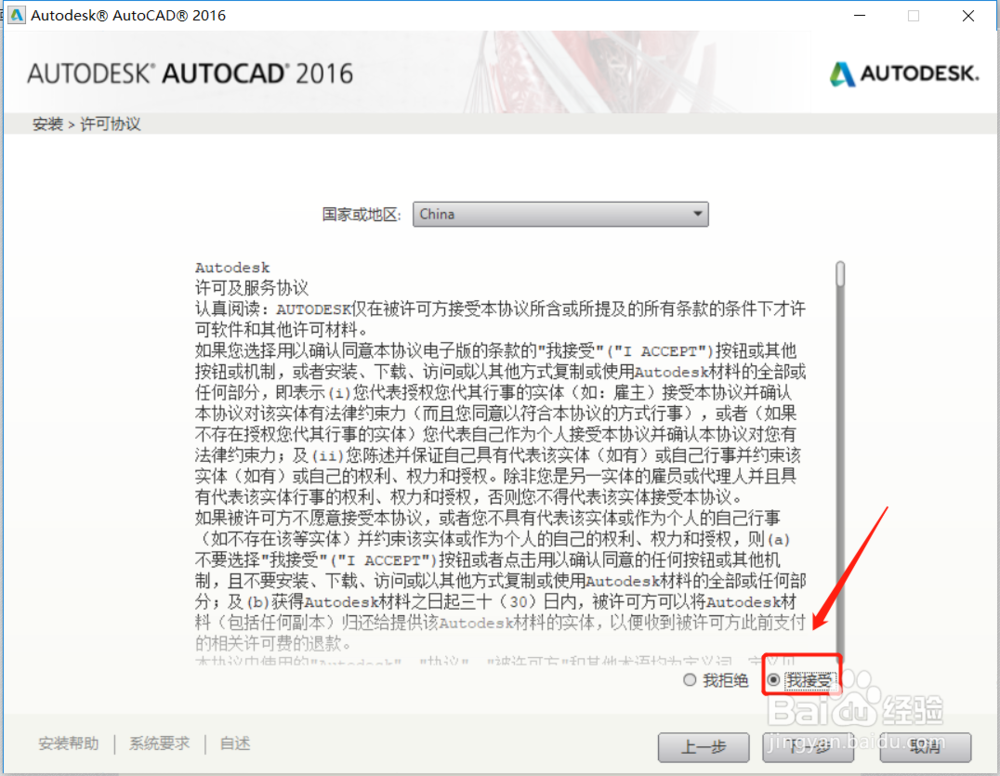Minimize the installer window

coord(860,15)
